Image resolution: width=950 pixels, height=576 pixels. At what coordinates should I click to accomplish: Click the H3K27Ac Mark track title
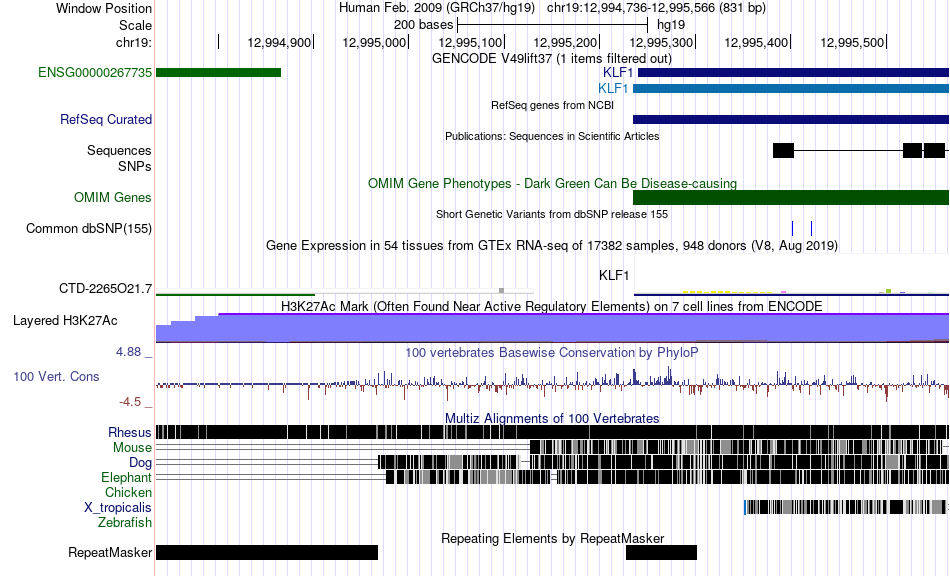click(552, 306)
